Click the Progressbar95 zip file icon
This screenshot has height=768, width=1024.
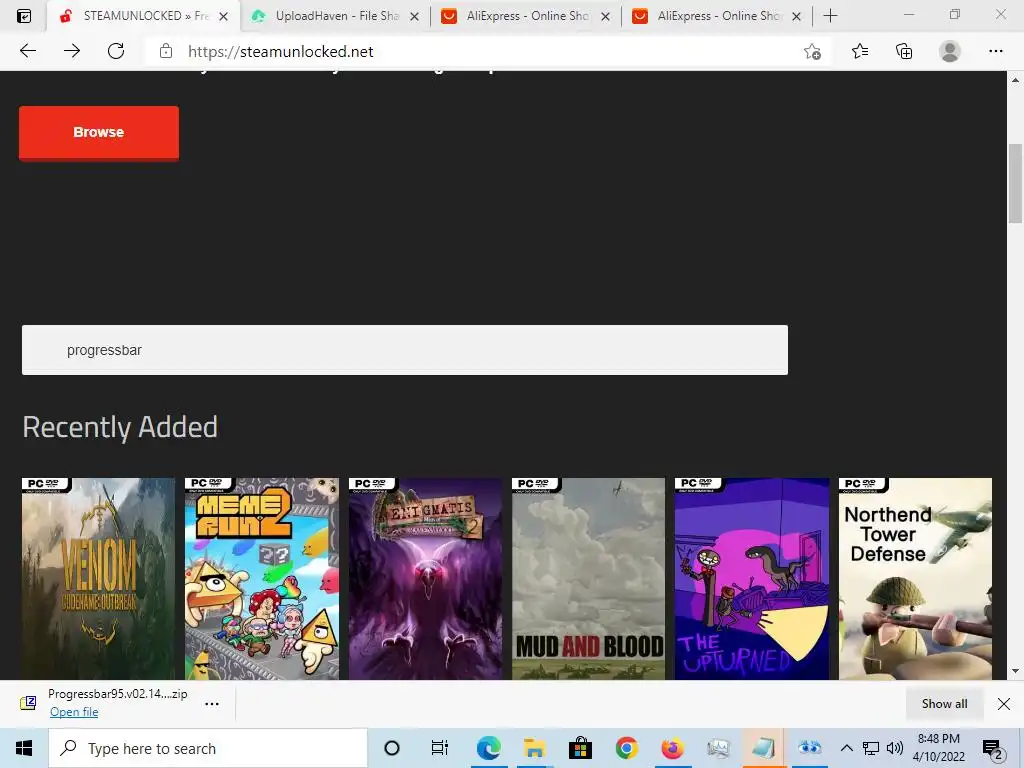[x=28, y=703]
